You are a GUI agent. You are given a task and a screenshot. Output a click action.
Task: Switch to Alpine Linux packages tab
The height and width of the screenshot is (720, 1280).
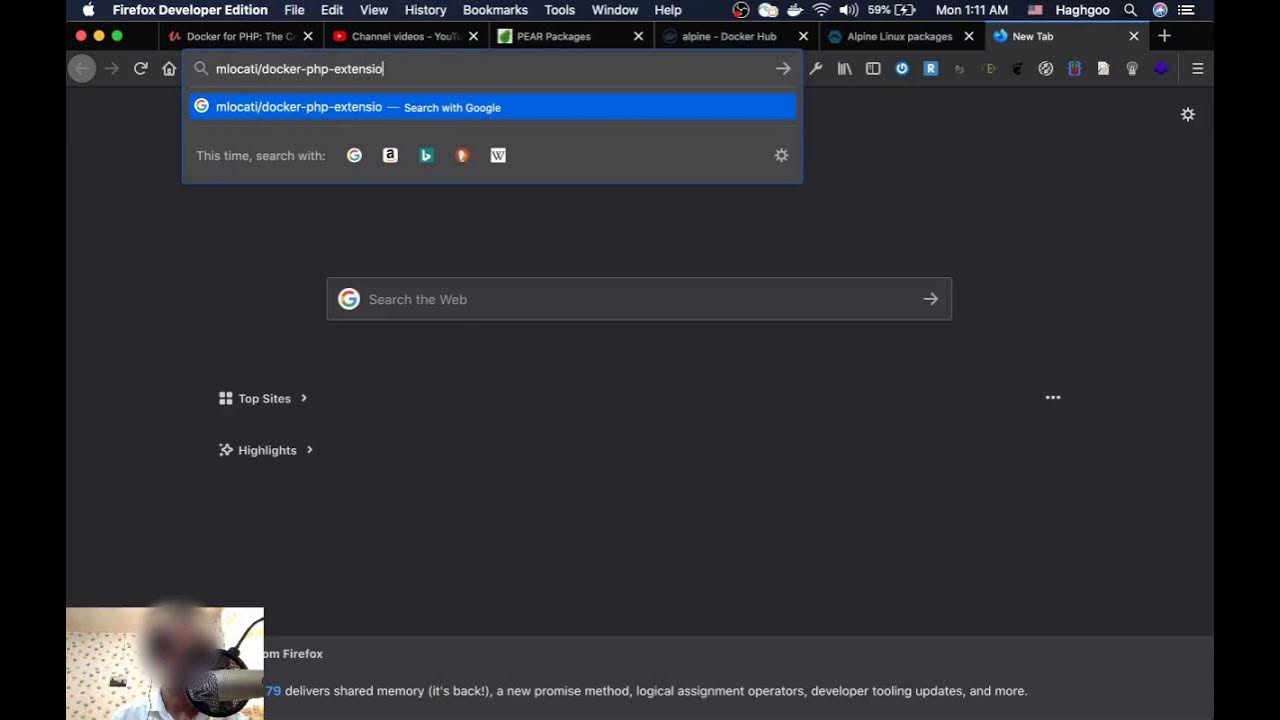tap(900, 36)
